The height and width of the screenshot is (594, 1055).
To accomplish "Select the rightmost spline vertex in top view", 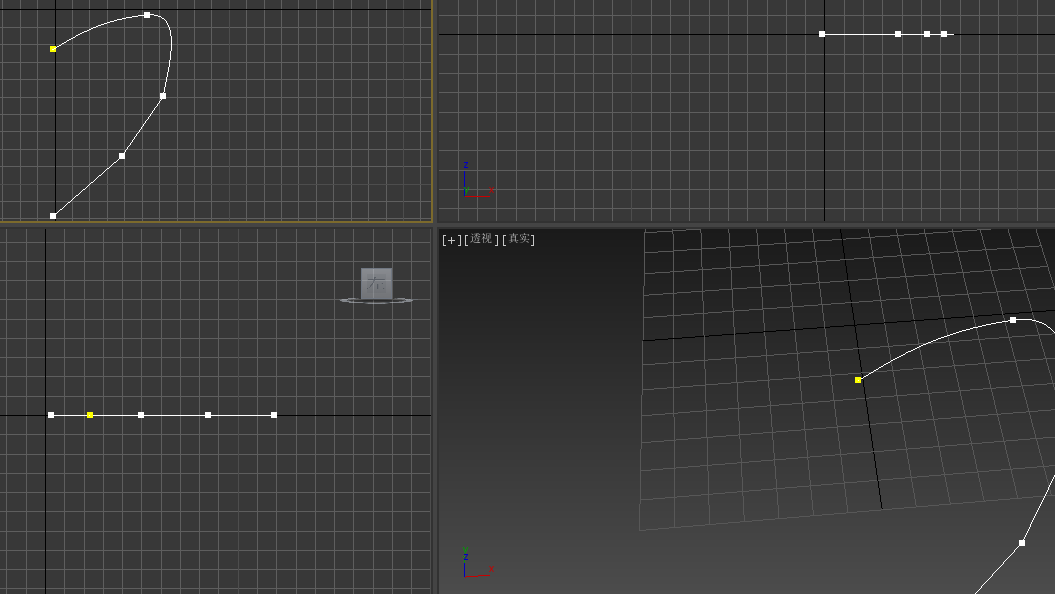I will (x=163, y=96).
